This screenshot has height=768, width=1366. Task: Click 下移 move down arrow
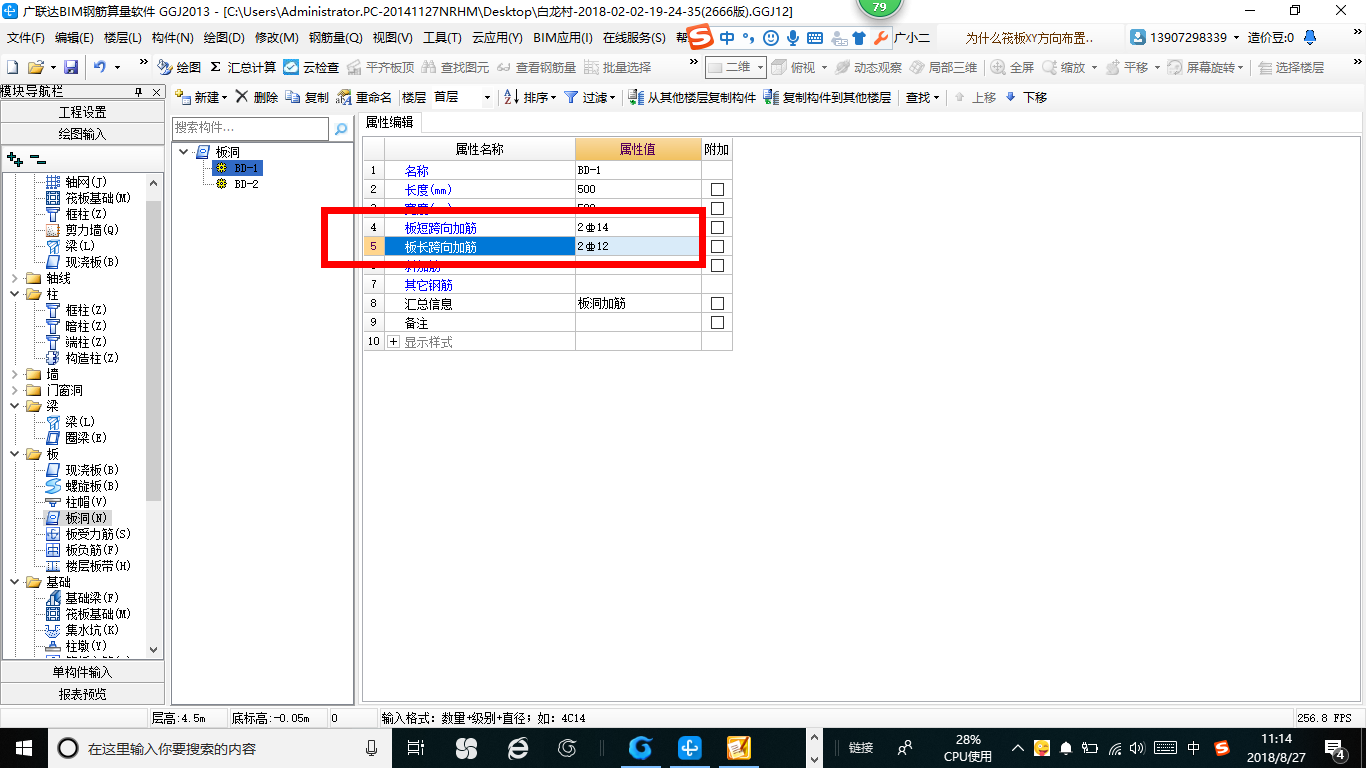[x=1026, y=97]
